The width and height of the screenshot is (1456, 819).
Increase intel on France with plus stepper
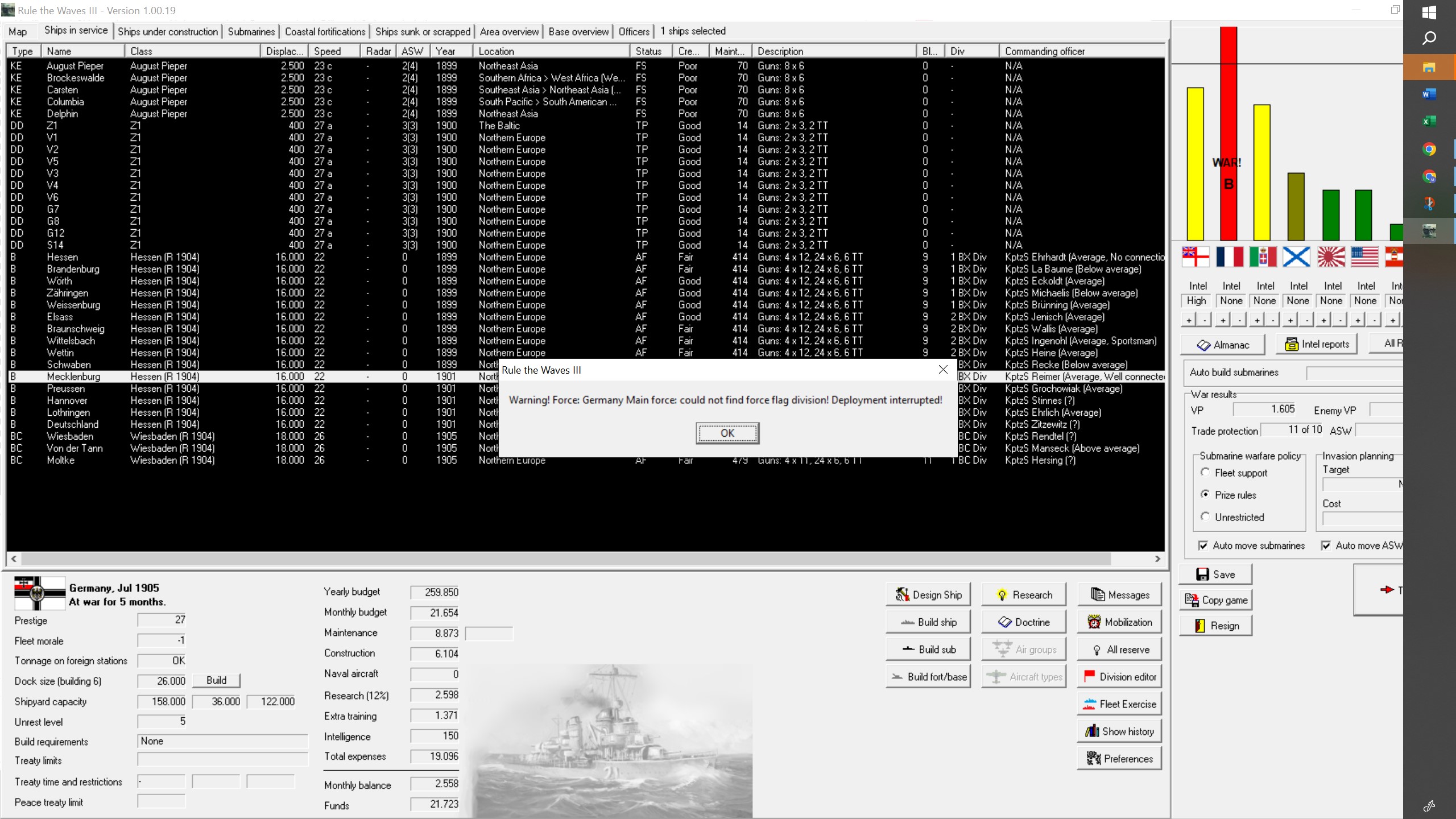pyautogui.click(x=1223, y=320)
